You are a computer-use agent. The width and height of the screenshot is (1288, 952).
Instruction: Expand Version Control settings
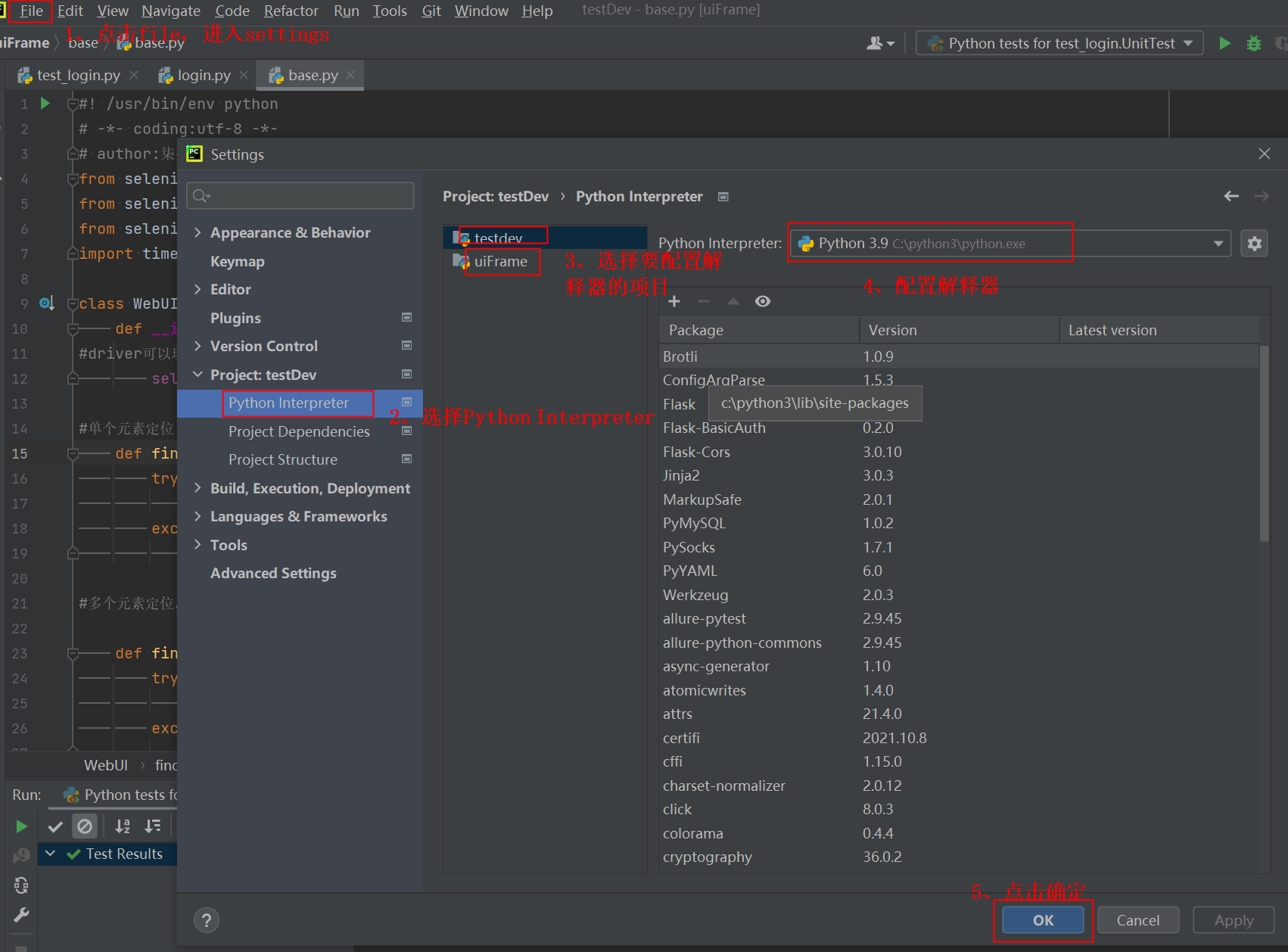click(x=198, y=346)
